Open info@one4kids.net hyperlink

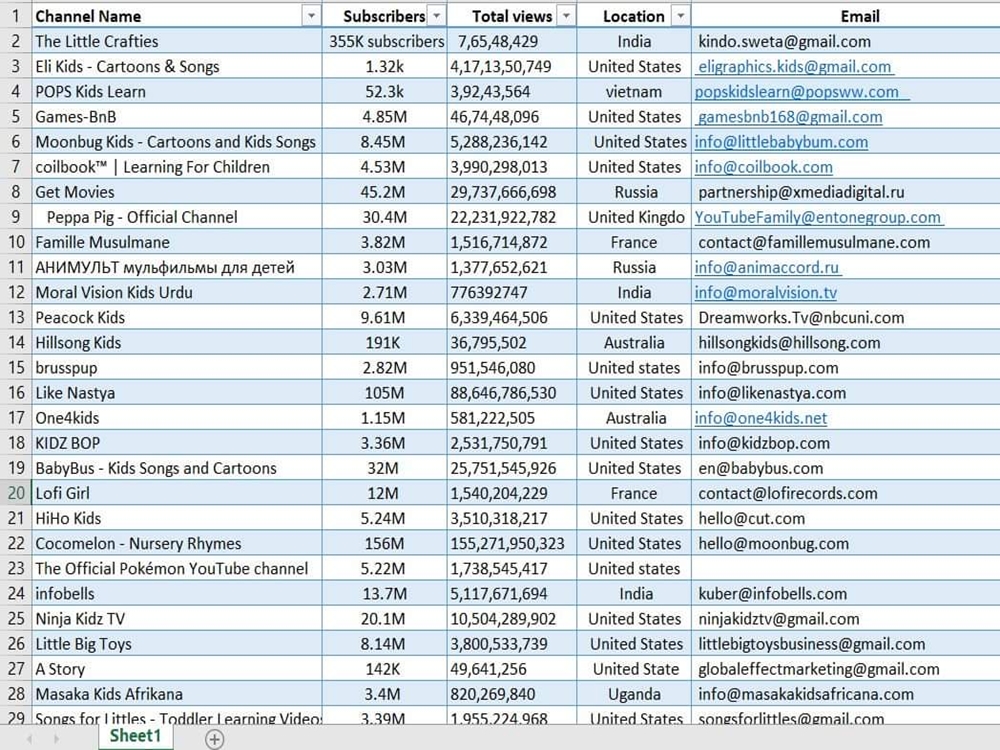point(761,418)
